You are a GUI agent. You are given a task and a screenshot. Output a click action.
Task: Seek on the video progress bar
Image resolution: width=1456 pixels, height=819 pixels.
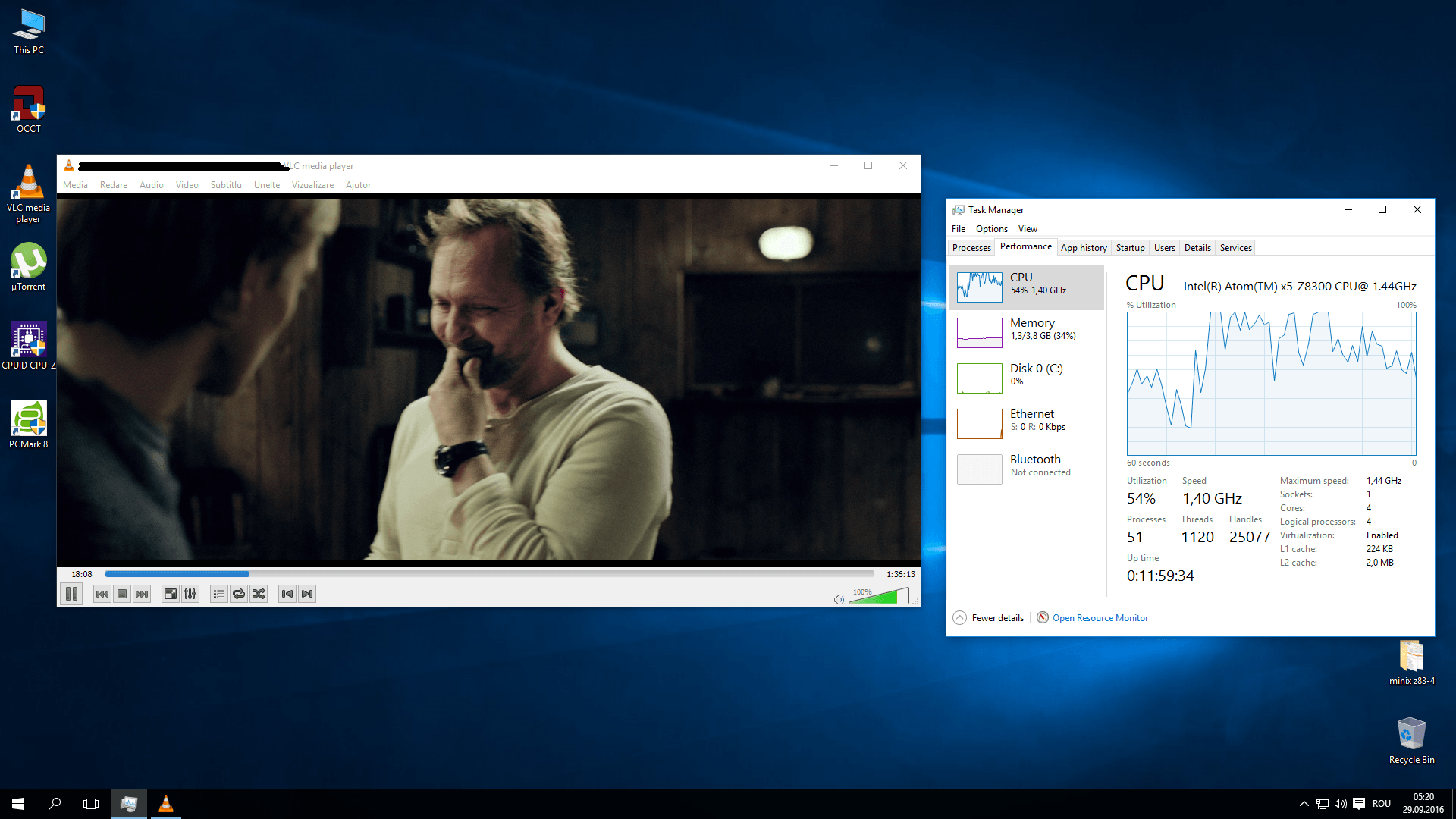coord(489,574)
